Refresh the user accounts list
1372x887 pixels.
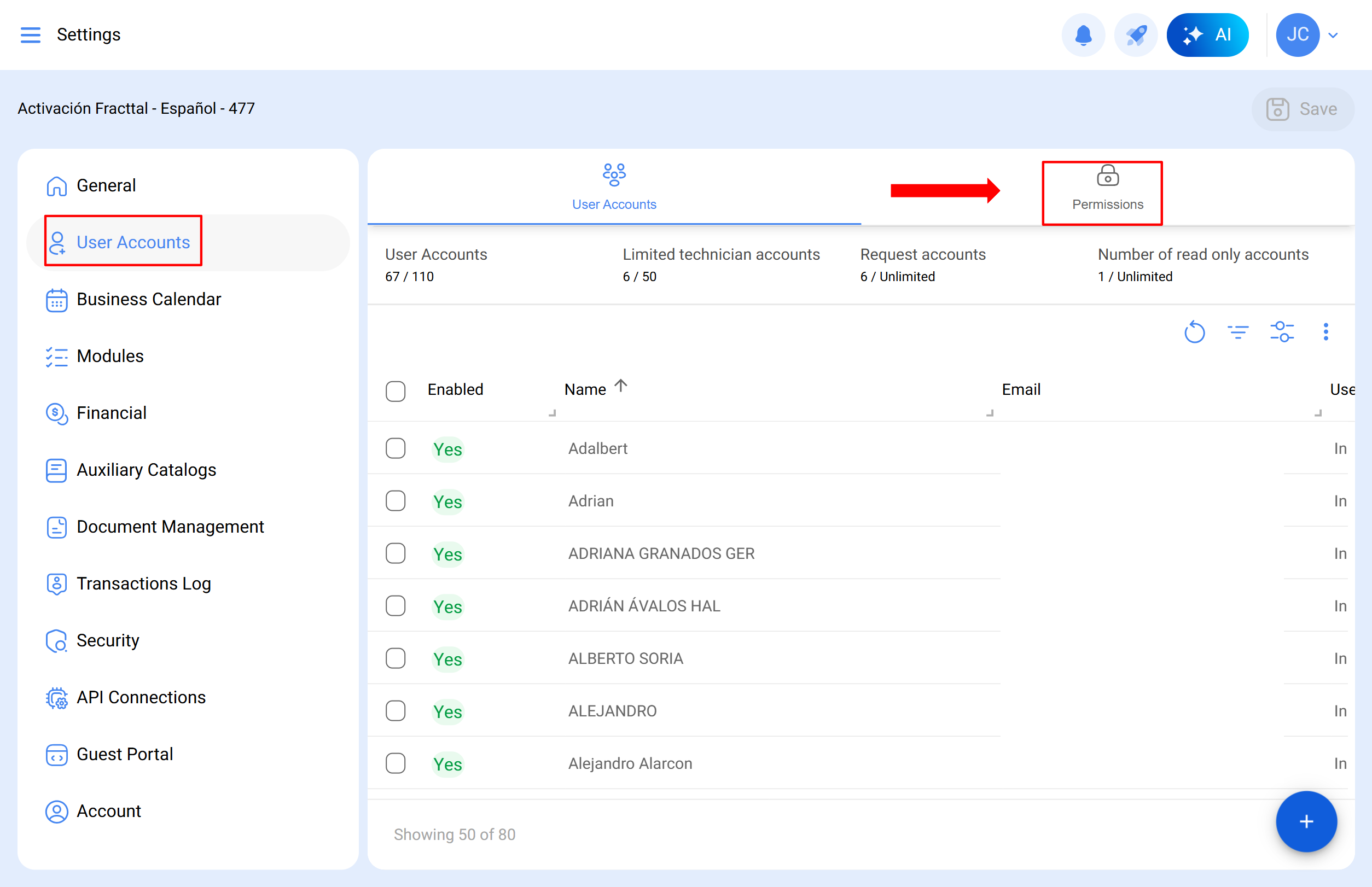pos(1194,332)
